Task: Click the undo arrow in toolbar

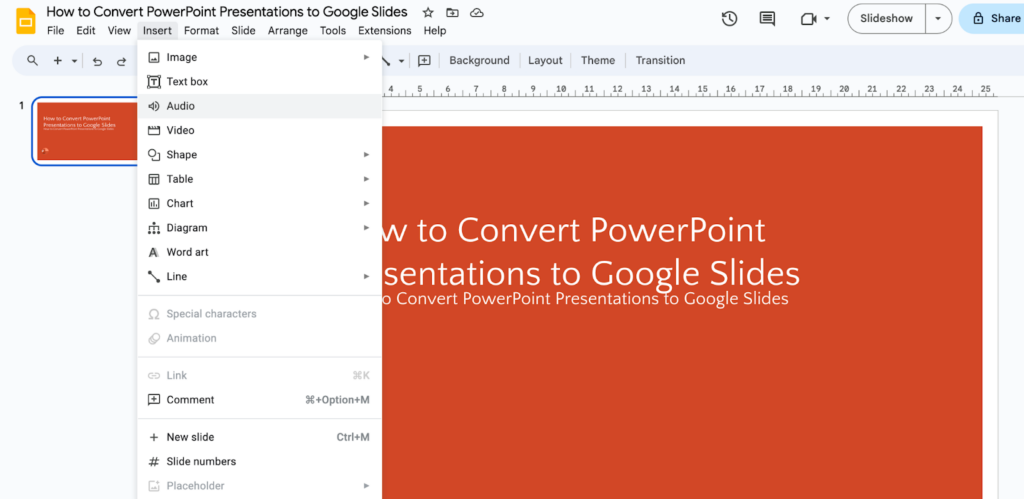Action: (x=97, y=61)
